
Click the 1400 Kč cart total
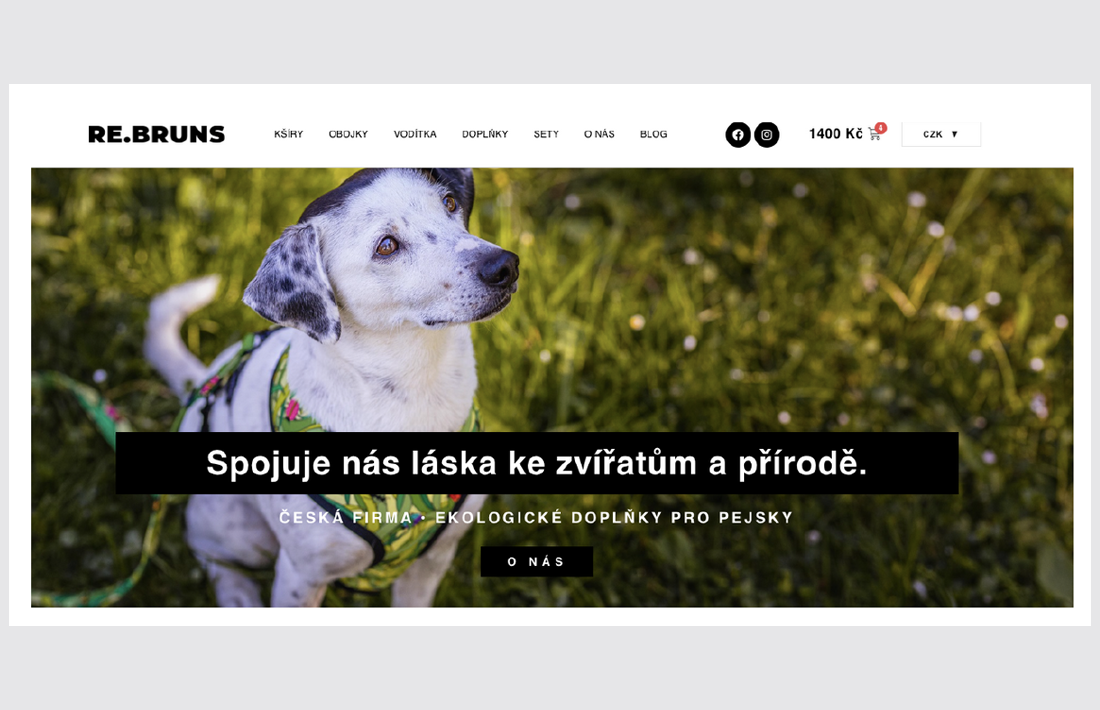point(836,134)
